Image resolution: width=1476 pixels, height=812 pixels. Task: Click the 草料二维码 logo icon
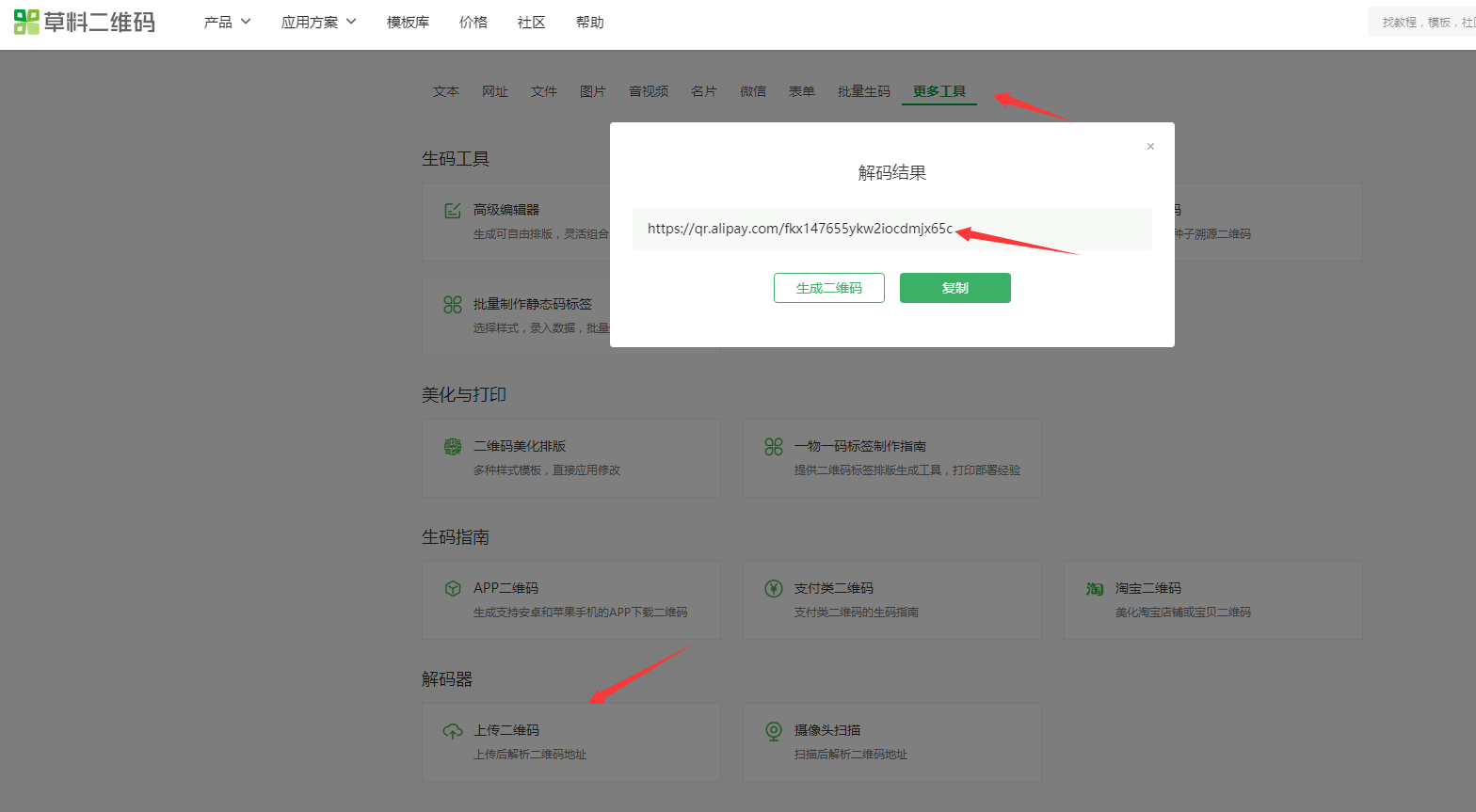(26, 22)
